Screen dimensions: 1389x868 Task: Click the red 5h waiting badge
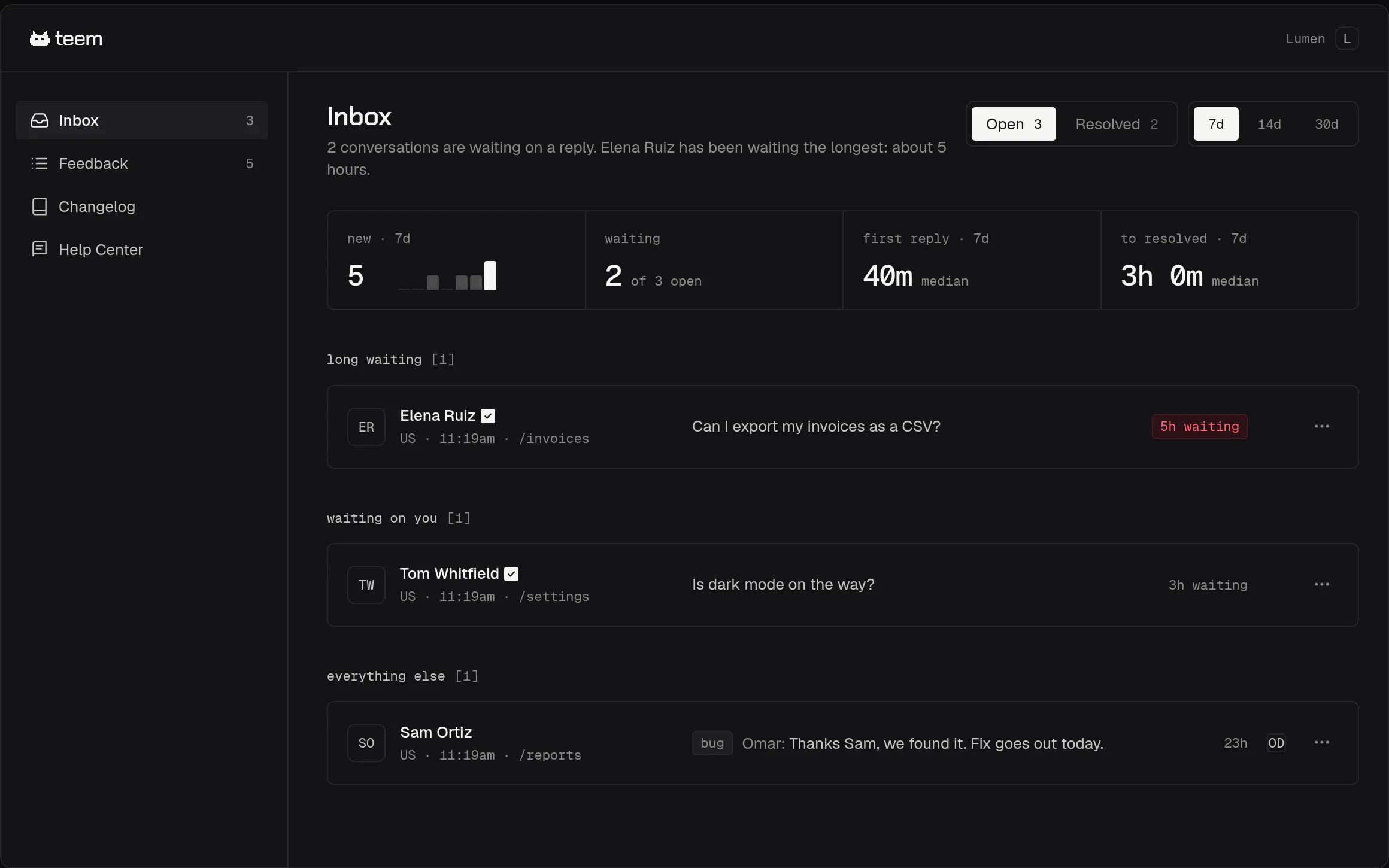tap(1200, 426)
